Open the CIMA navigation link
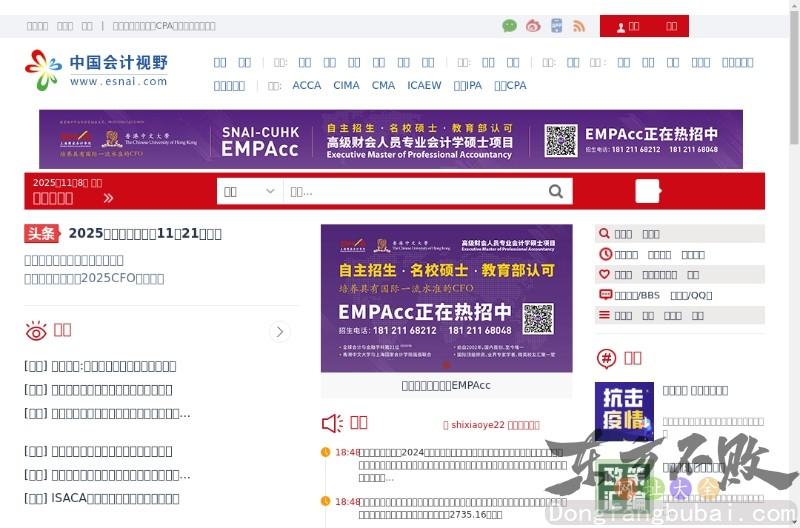The width and height of the screenshot is (800, 528). pyautogui.click(x=346, y=86)
